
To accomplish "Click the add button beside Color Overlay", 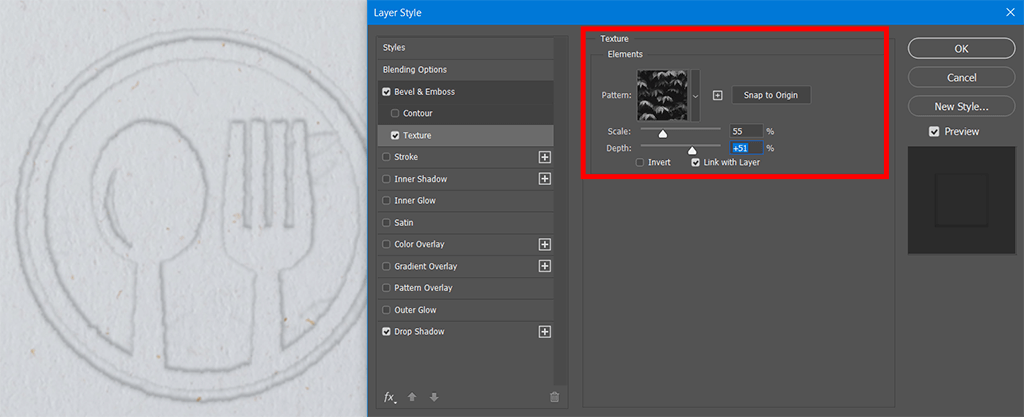I will (545, 244).
